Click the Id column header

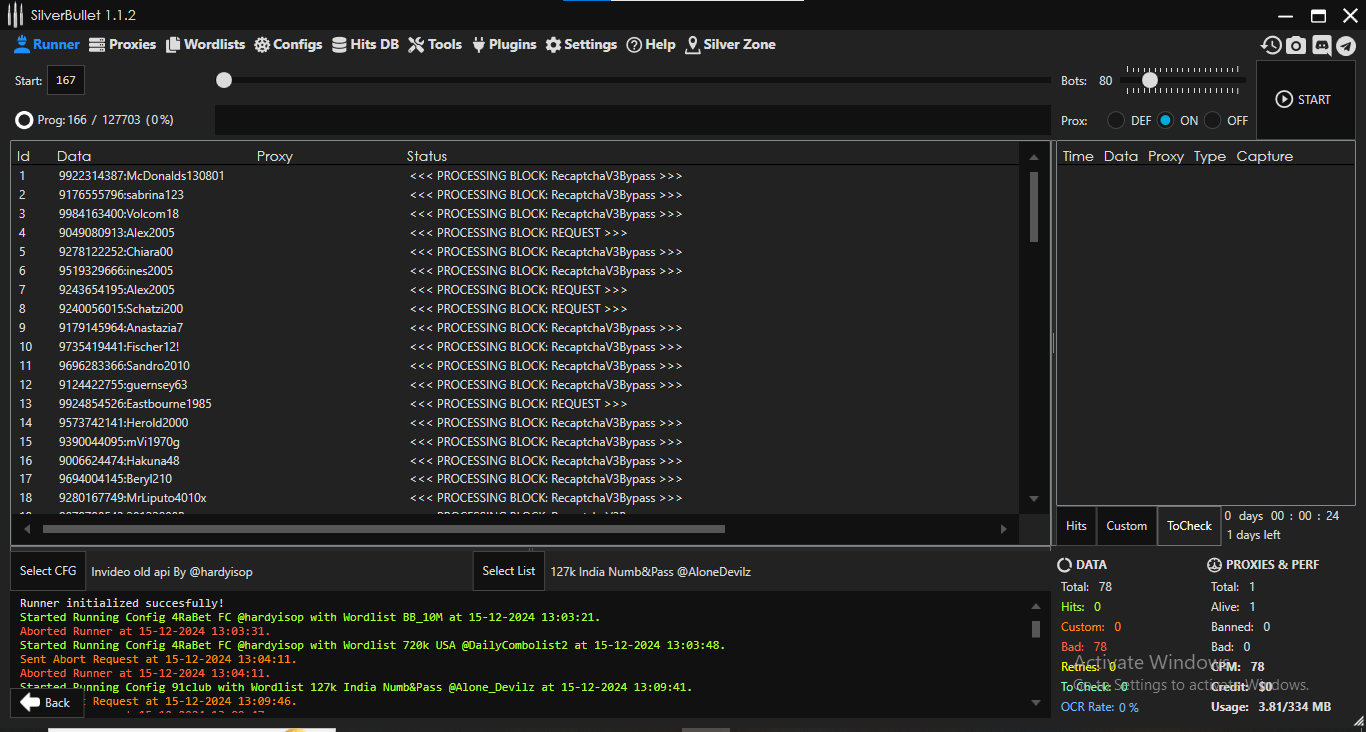coord(23,156)
